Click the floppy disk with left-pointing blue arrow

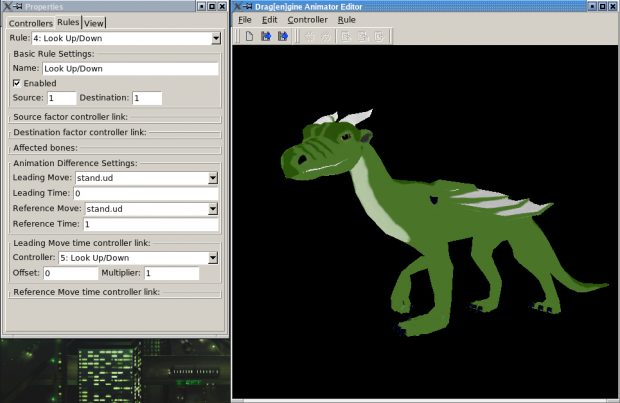coord(283,36)
